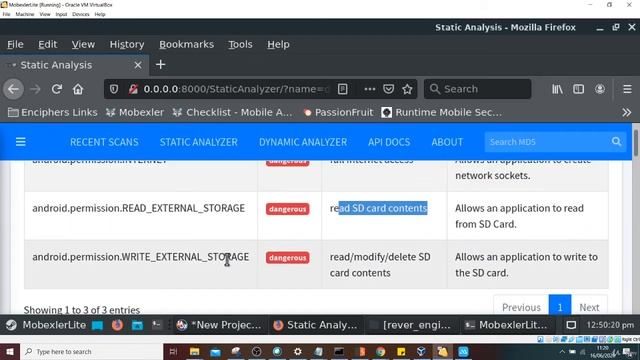Open the Bookmarks menu
Image resolution: width=640 pixels, height=360 pixels.
pyautogui.click(x=186, y=44)
